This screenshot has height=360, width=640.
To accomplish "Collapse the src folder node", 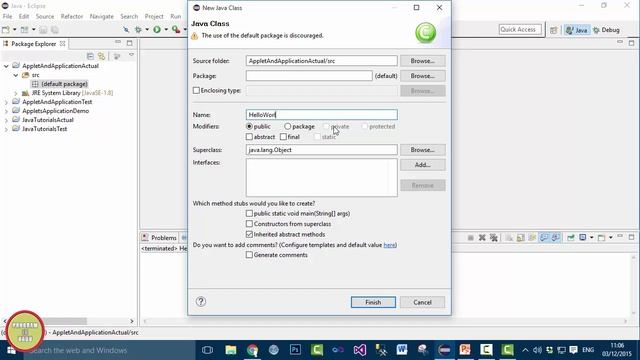I will pyautogui.click(x=16, y=75).
